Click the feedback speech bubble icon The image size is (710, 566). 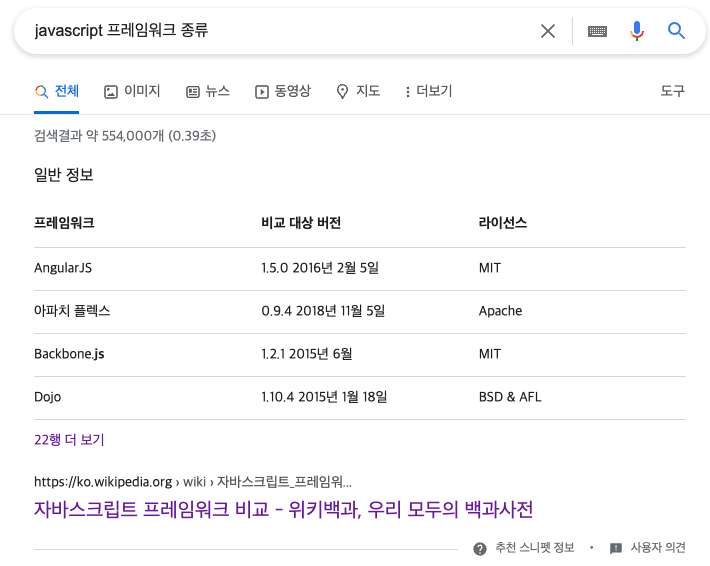coord(616,549)
